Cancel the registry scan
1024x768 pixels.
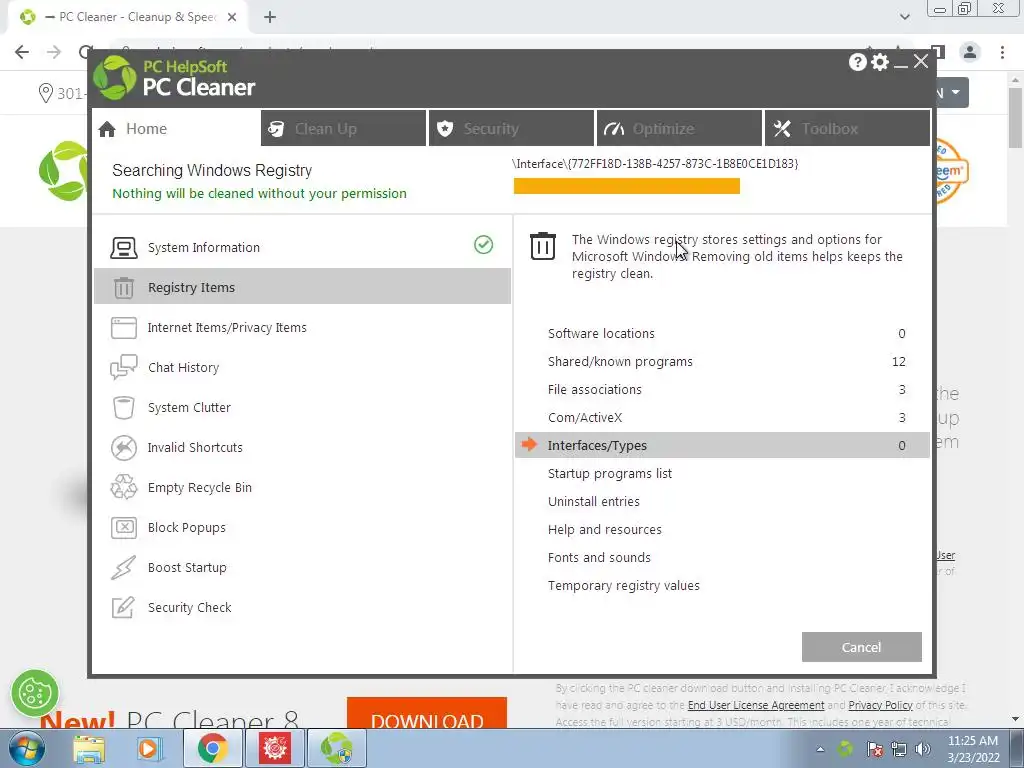(861, 647)
